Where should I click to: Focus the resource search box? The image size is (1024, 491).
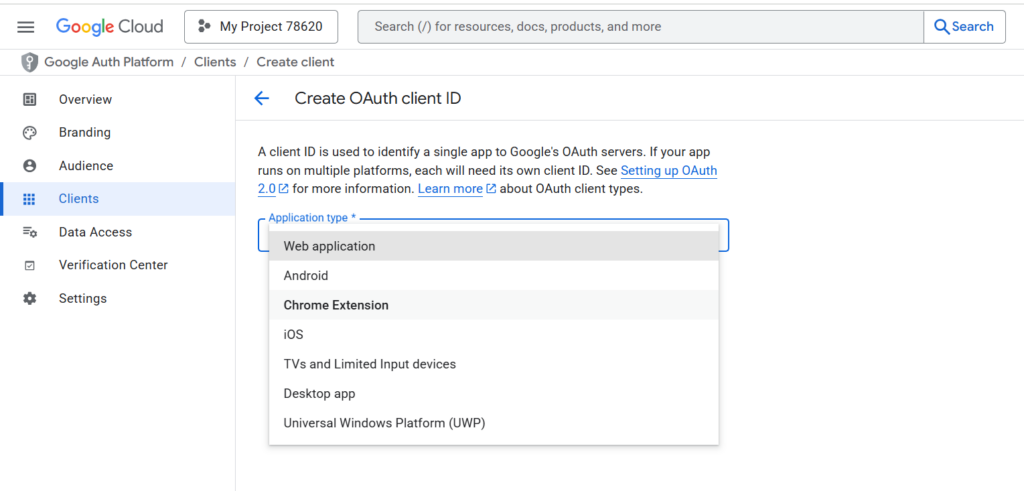pyautogui.click(x=641, y=27)
